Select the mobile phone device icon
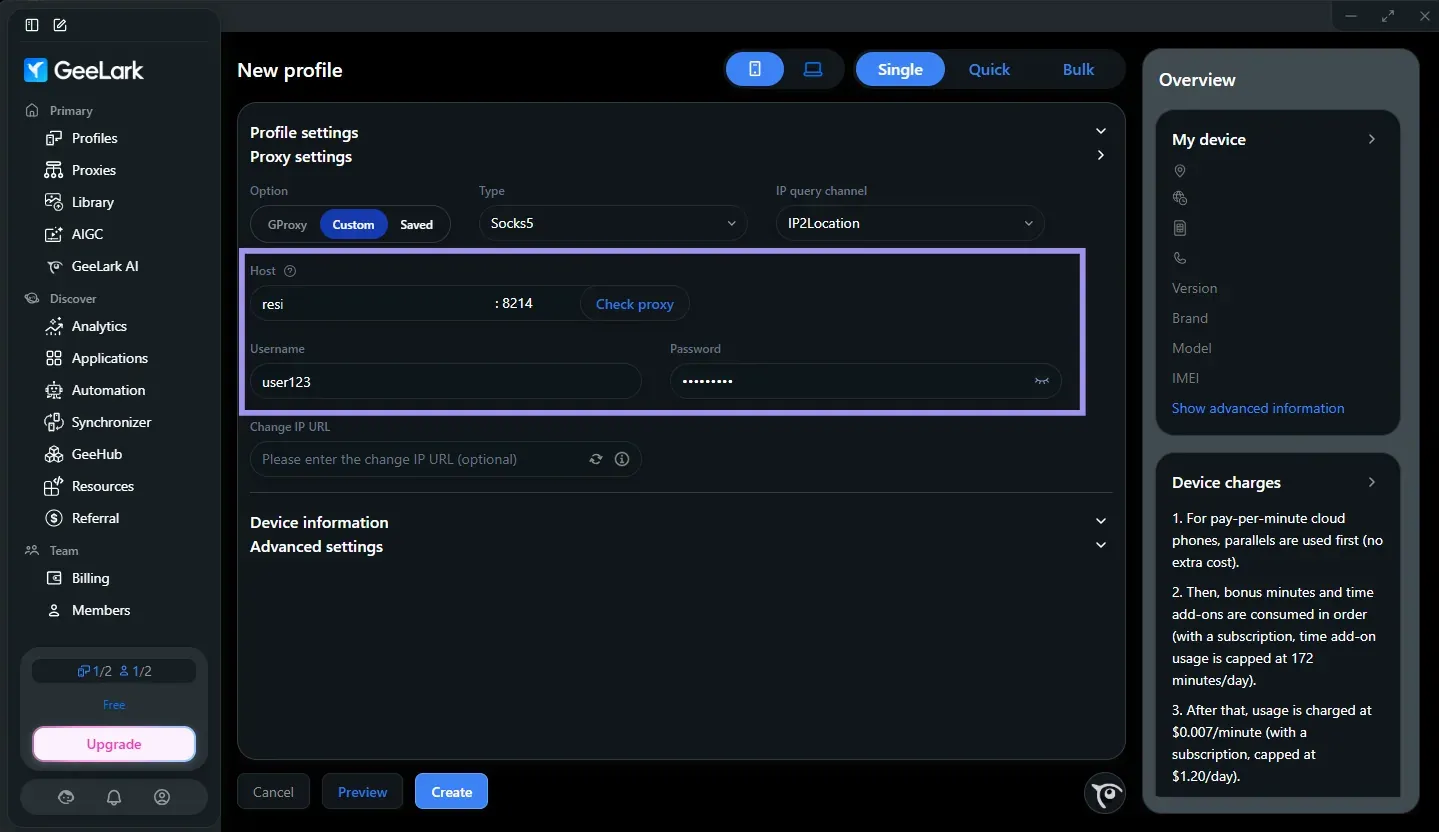Image resolution: width=1439 pixels, height=832 pixels. (x=755, y=69)
